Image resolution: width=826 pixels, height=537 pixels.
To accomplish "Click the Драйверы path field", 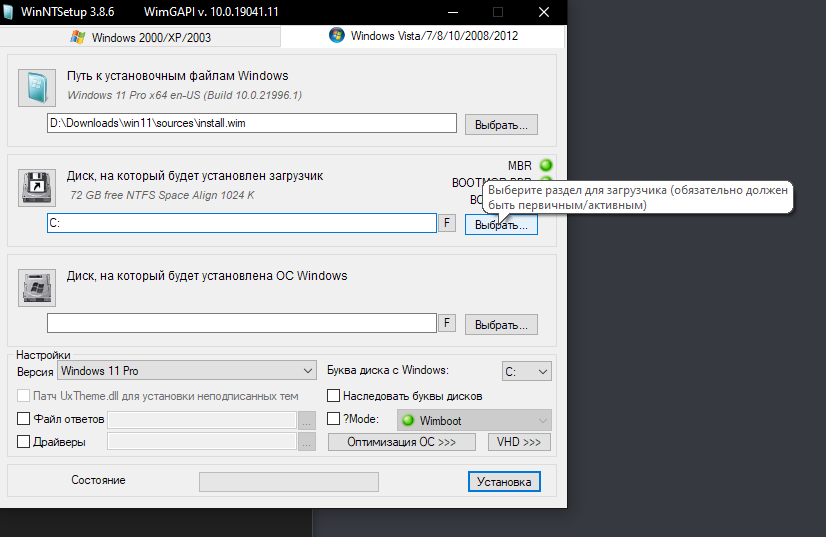I will pyautogui.click(x=202, y=442).
